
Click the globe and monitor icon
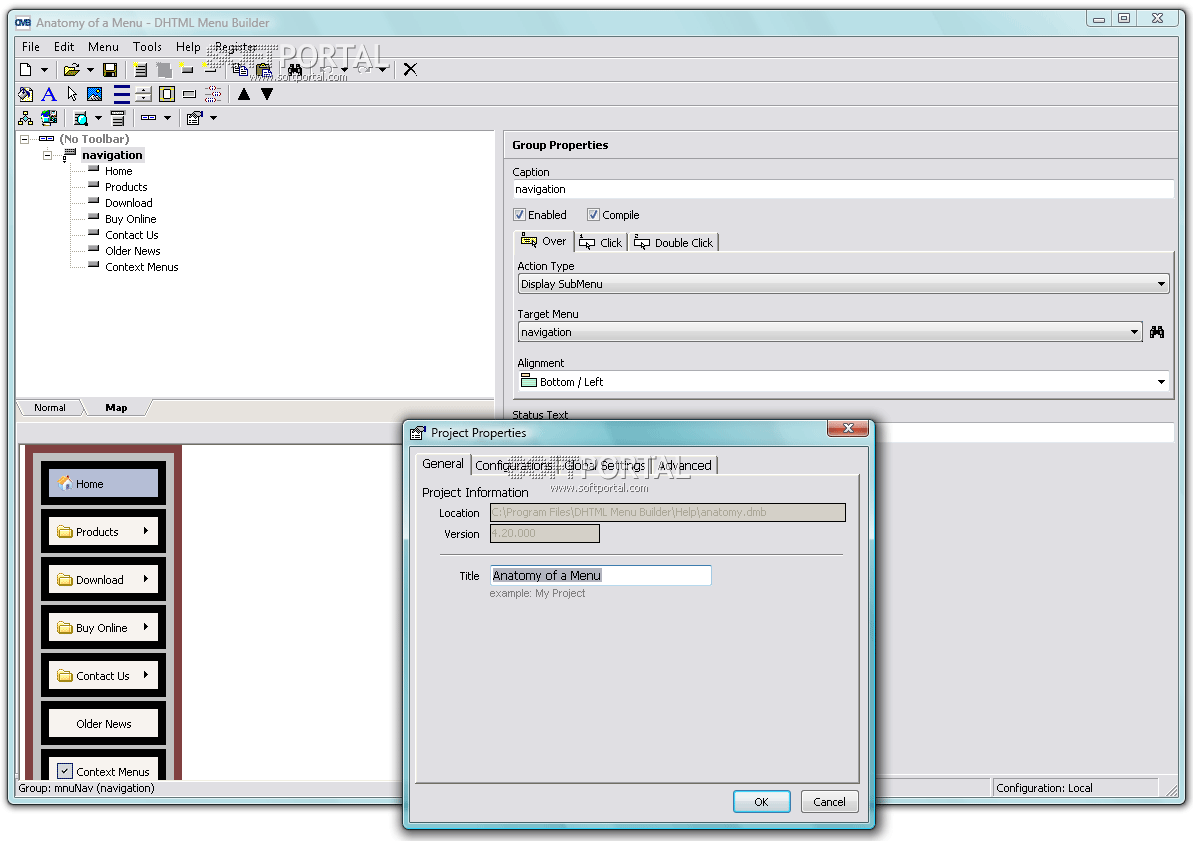tap(49, 118)
